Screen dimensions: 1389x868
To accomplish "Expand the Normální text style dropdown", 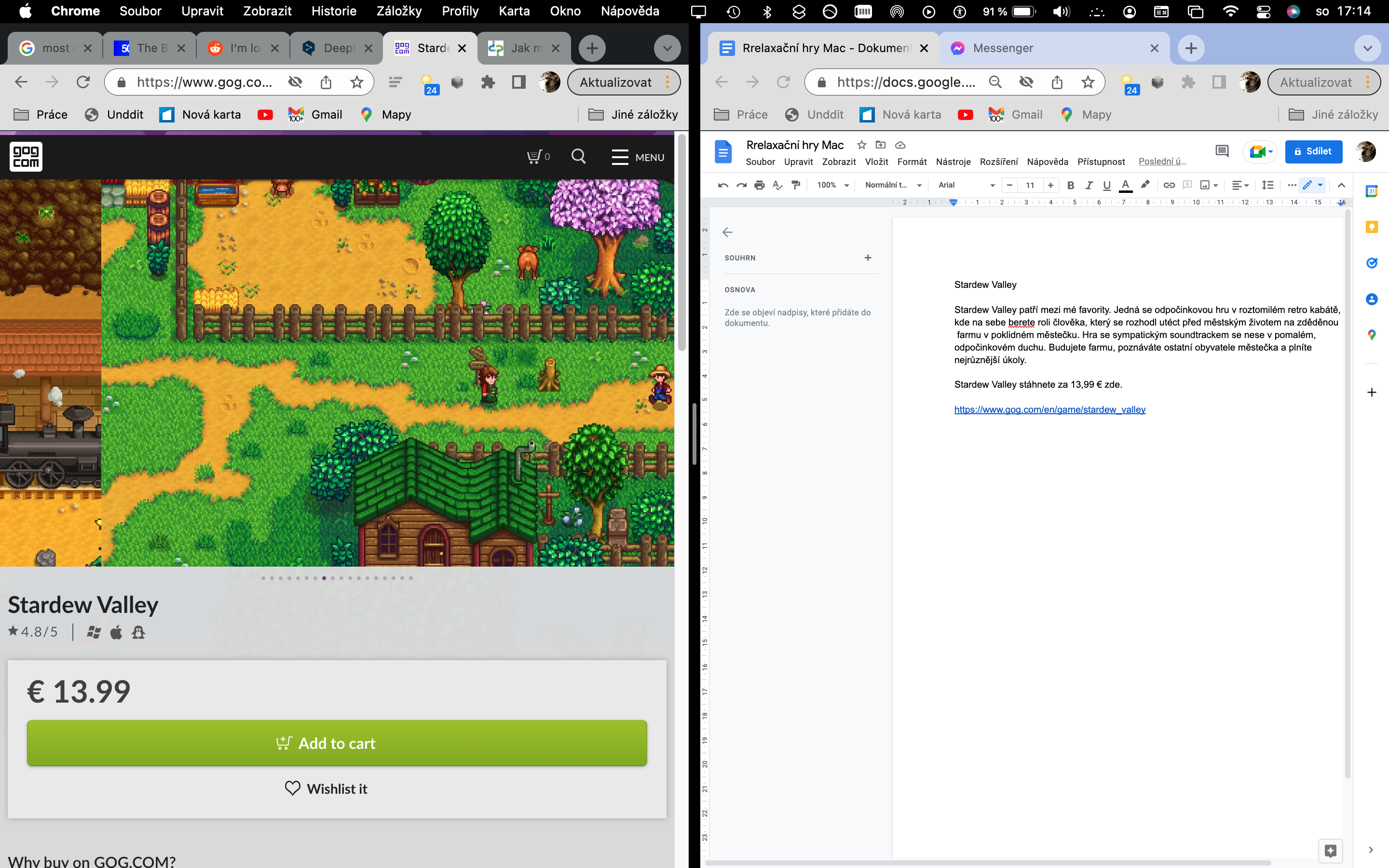I will point(893,185).
